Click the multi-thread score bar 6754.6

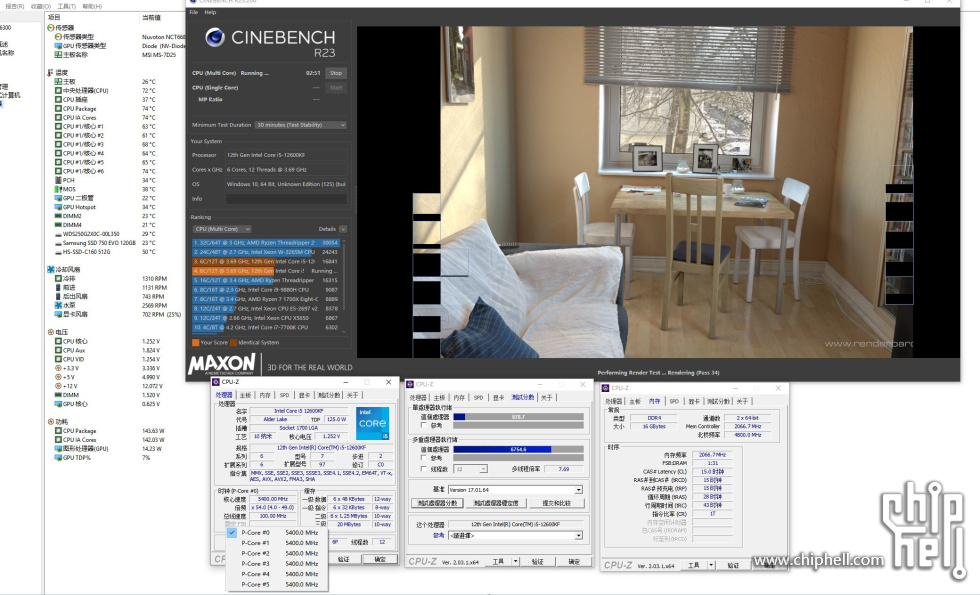(x=518, y=449)
